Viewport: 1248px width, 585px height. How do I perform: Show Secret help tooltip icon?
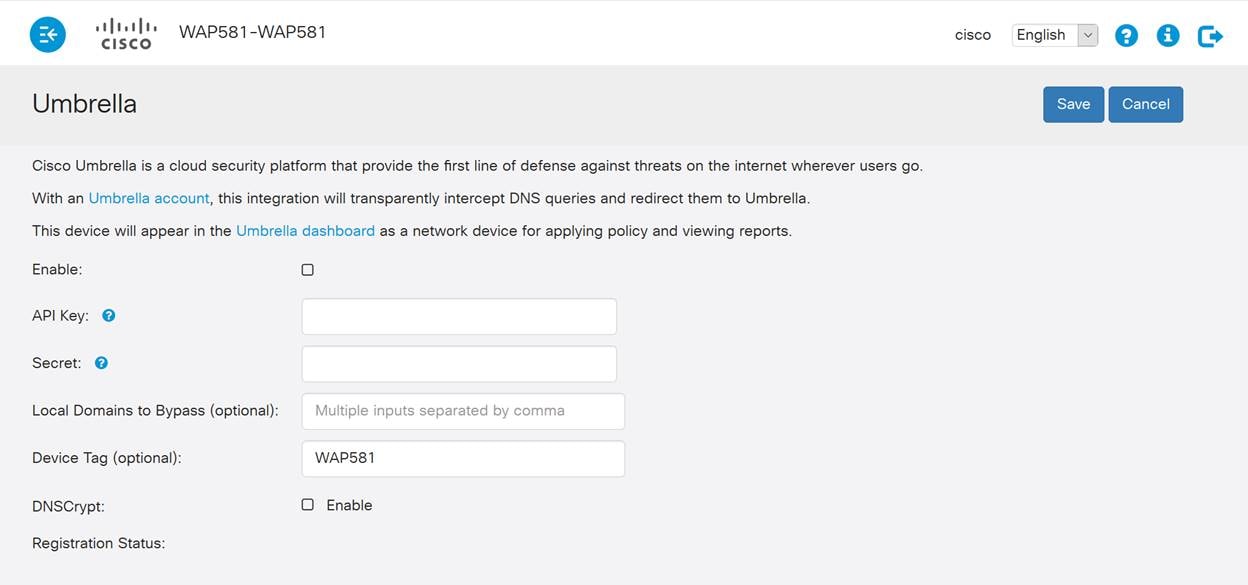coord(101,363)
